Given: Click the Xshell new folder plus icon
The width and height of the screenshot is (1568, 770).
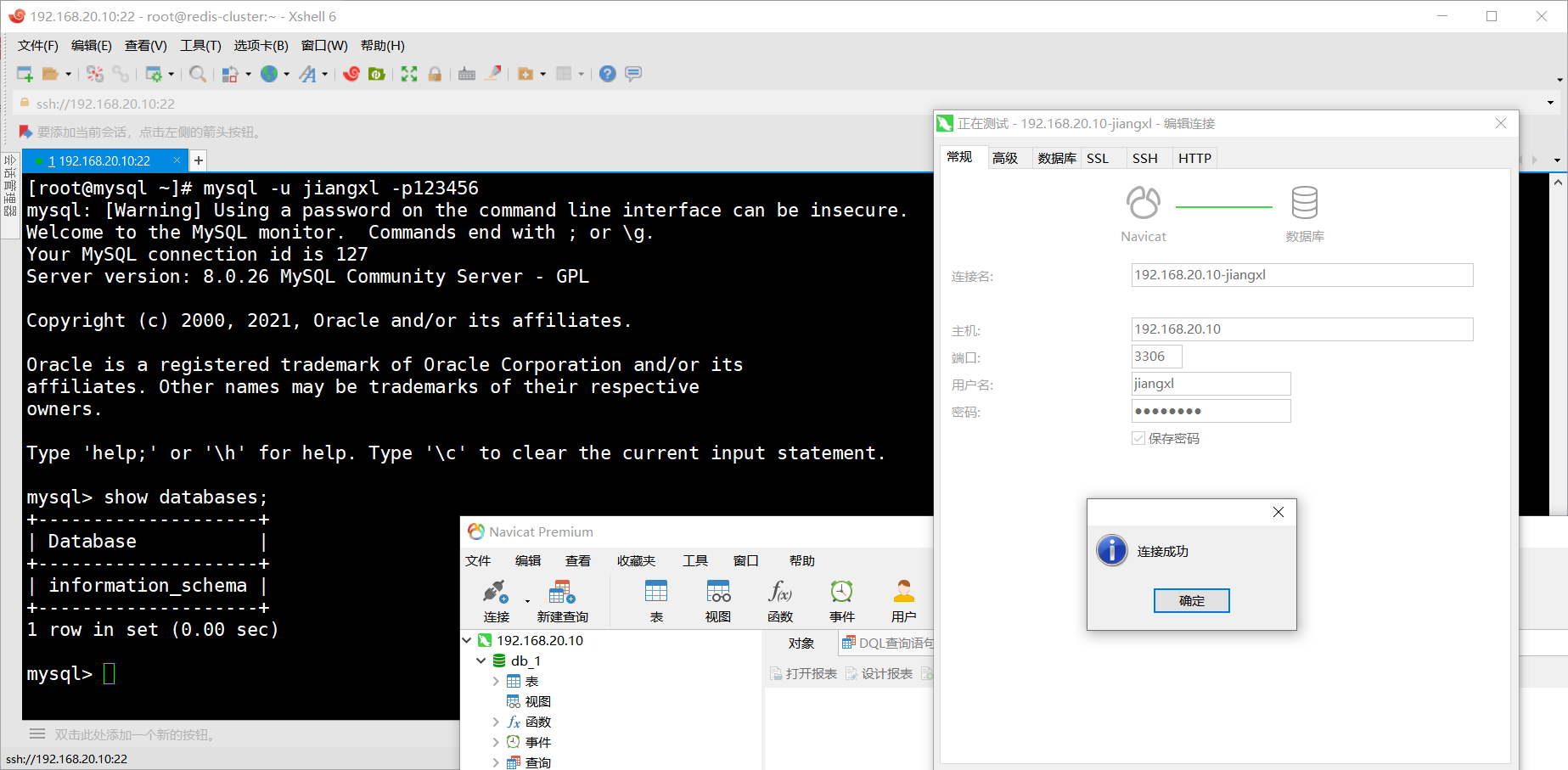Looking at the screenshot, I should (525, 74).
